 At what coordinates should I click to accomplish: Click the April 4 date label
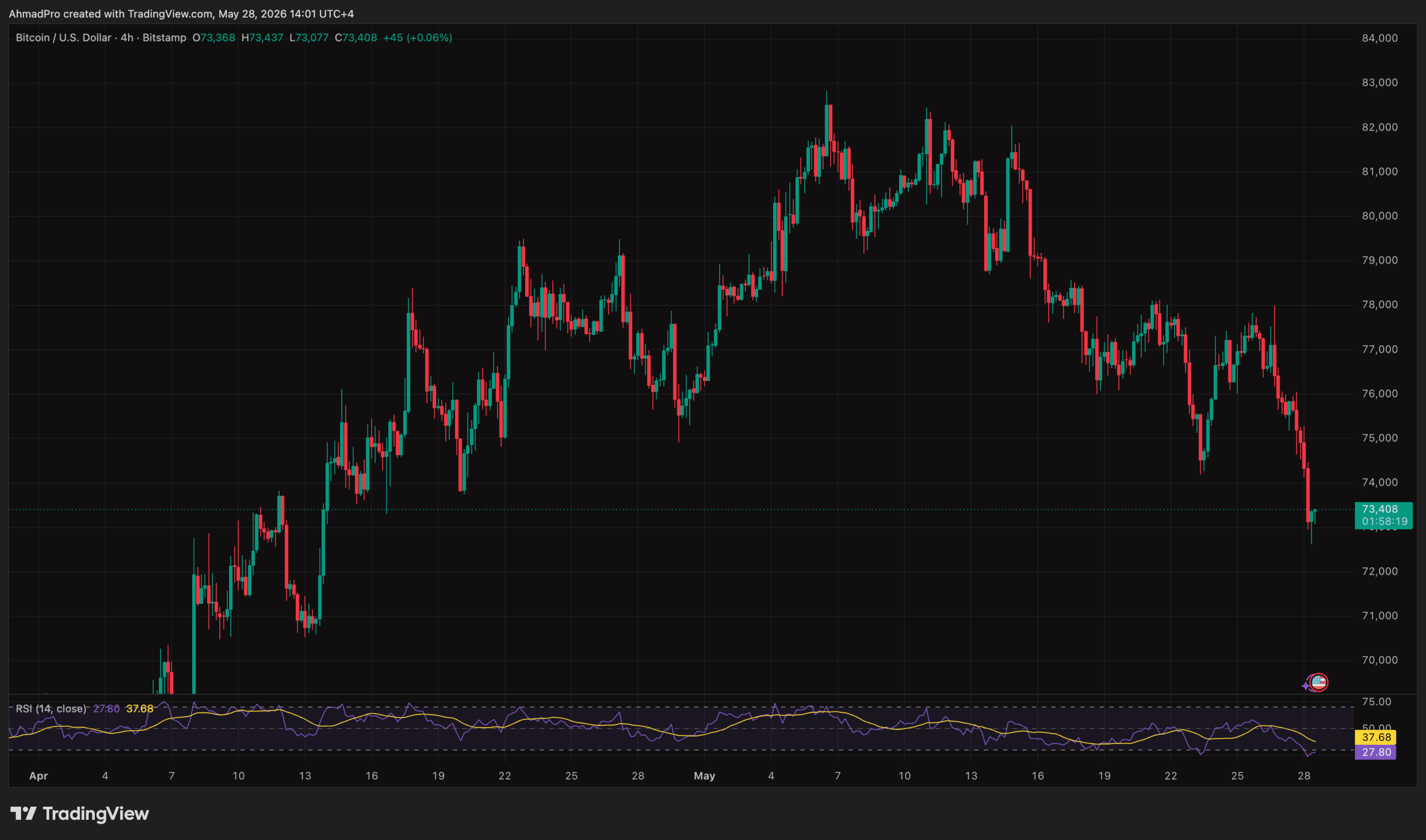click(105, 776)
